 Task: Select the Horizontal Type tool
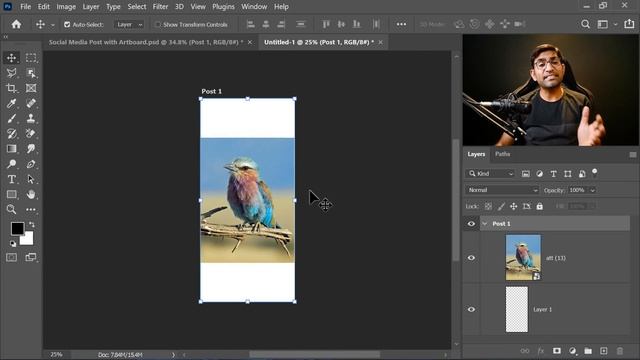point(11,179)
